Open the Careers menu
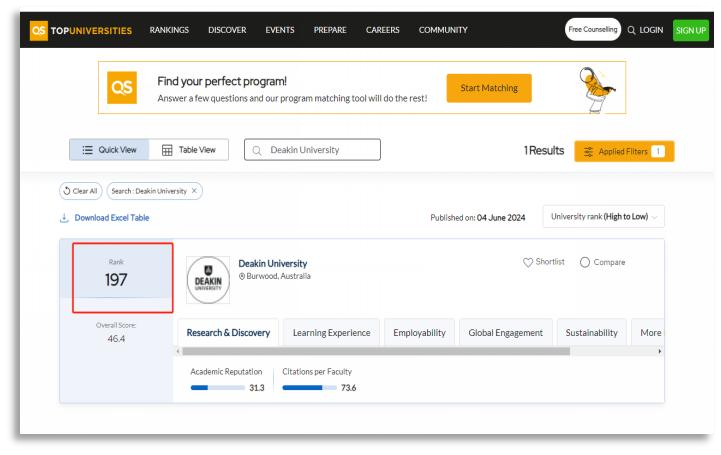The image size is (721, 455). click(x=383, y=30)
